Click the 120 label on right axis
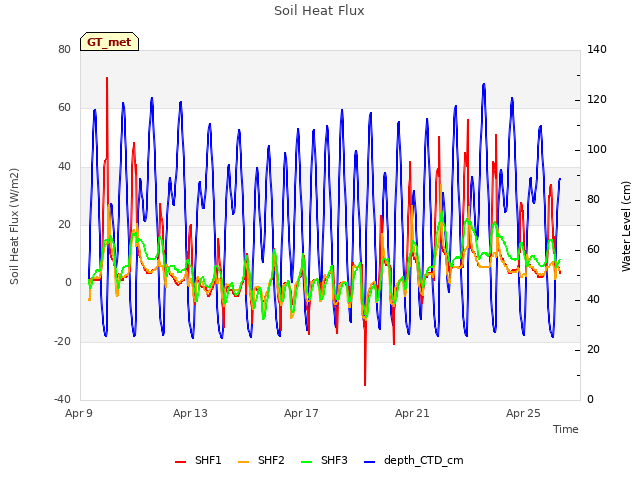 click(597, 100)
